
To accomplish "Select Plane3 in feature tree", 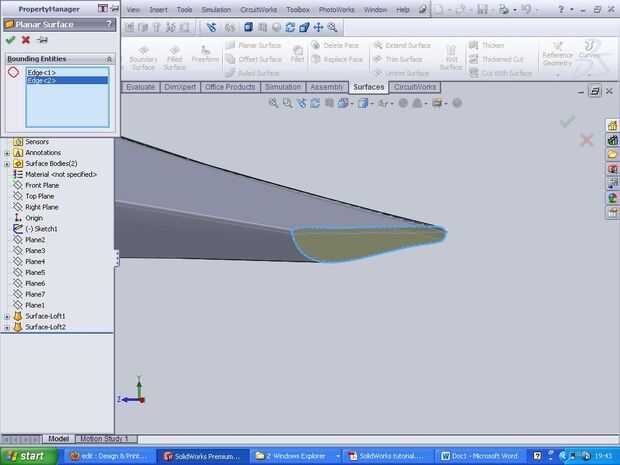I will [35, 251].
